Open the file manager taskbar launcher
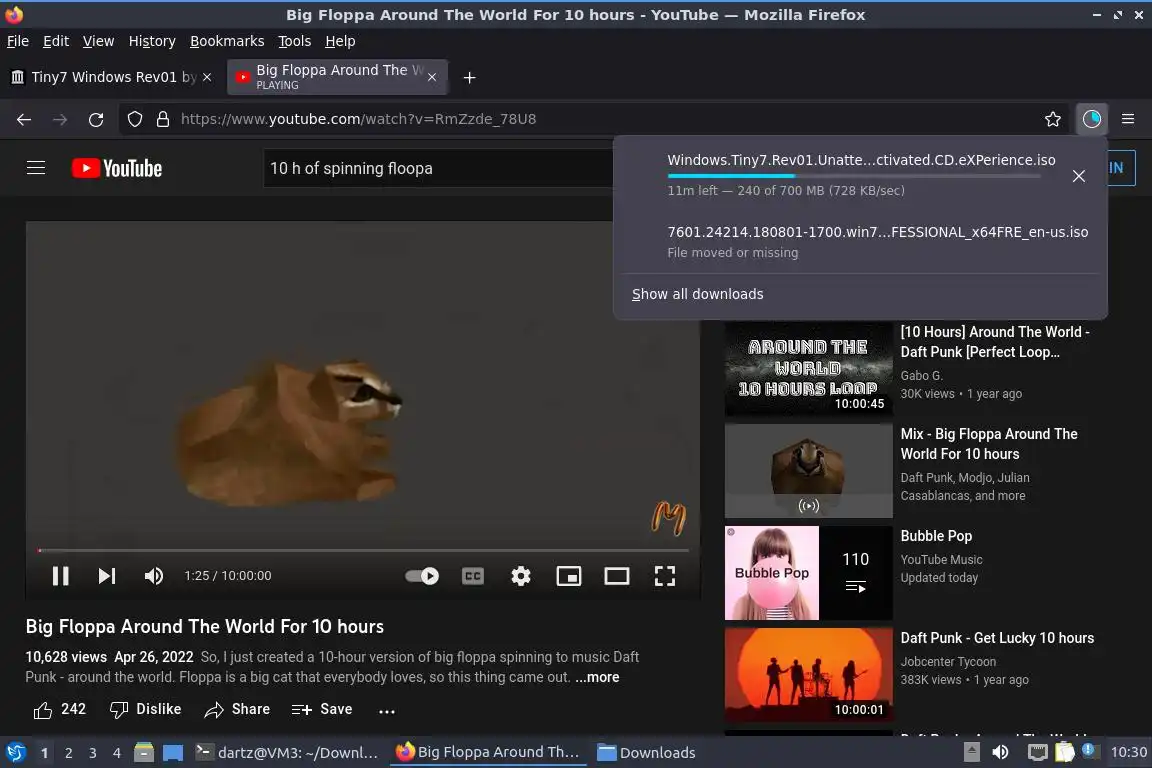Screen dimensions: 1152x768 click(144, 753)
